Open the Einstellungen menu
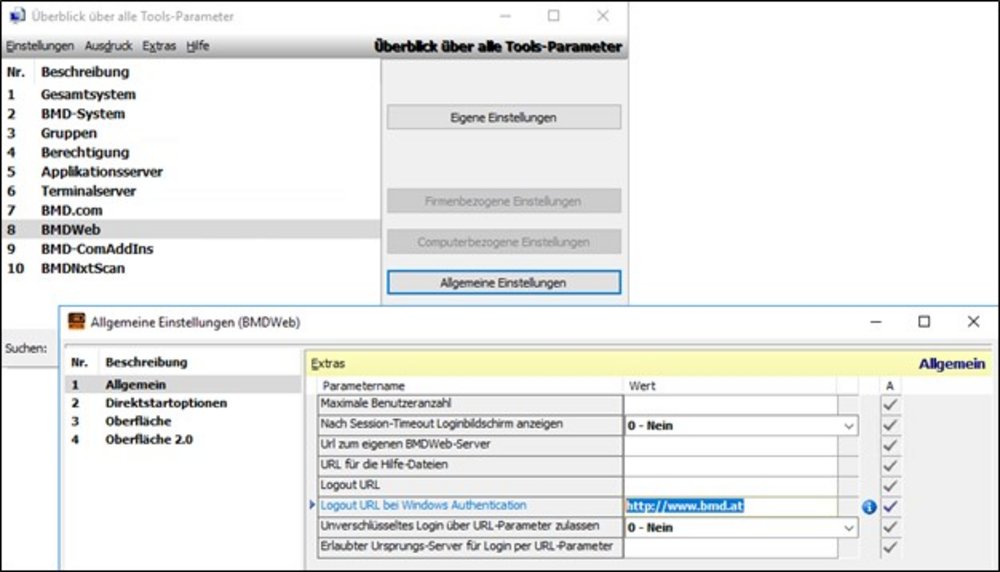Image resolution: width=1000 pixels, height=572 pixels. pyautogui.click(x=40, y=46)
